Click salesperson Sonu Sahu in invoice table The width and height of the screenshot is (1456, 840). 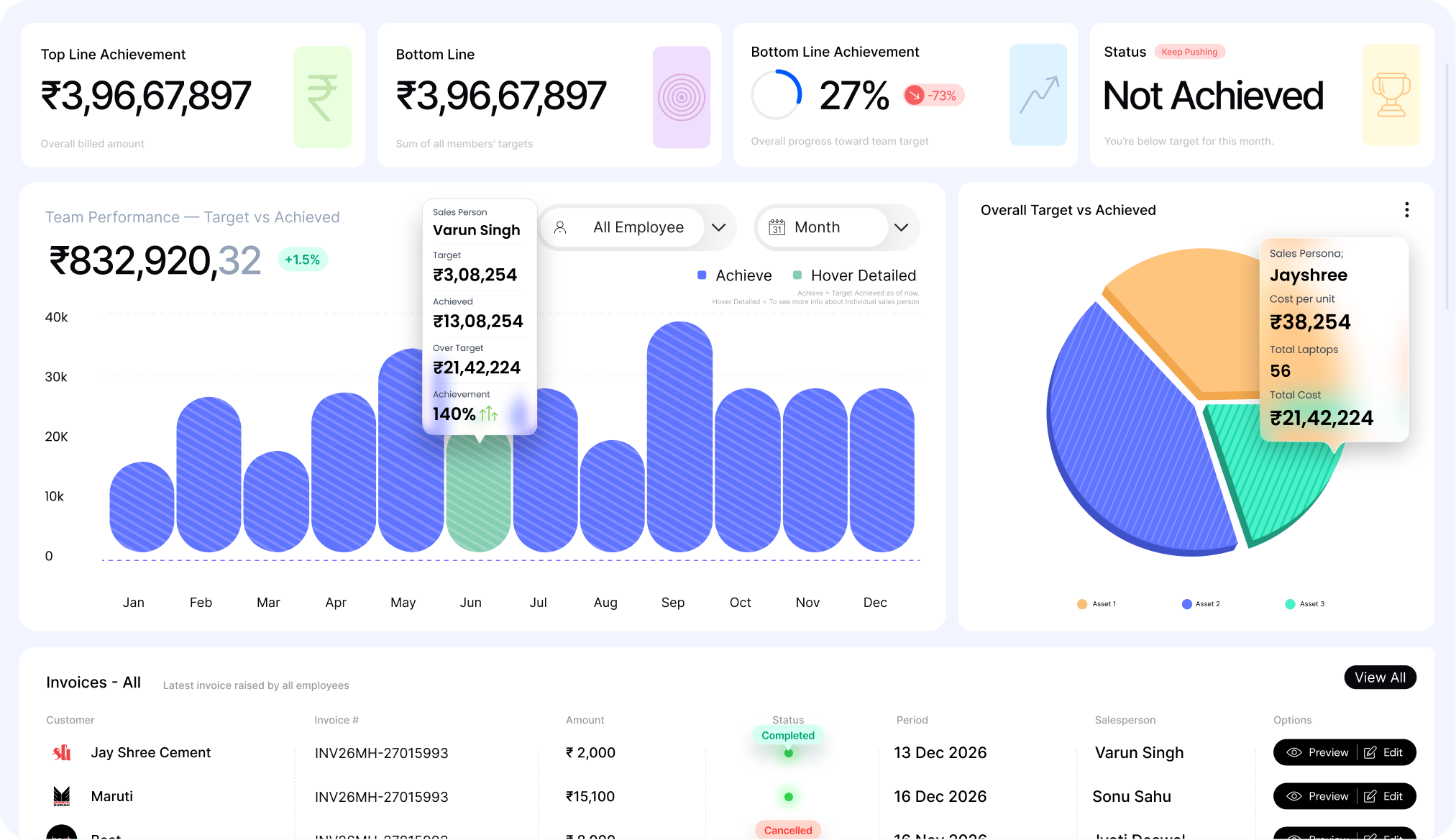tap(1132, 796)
